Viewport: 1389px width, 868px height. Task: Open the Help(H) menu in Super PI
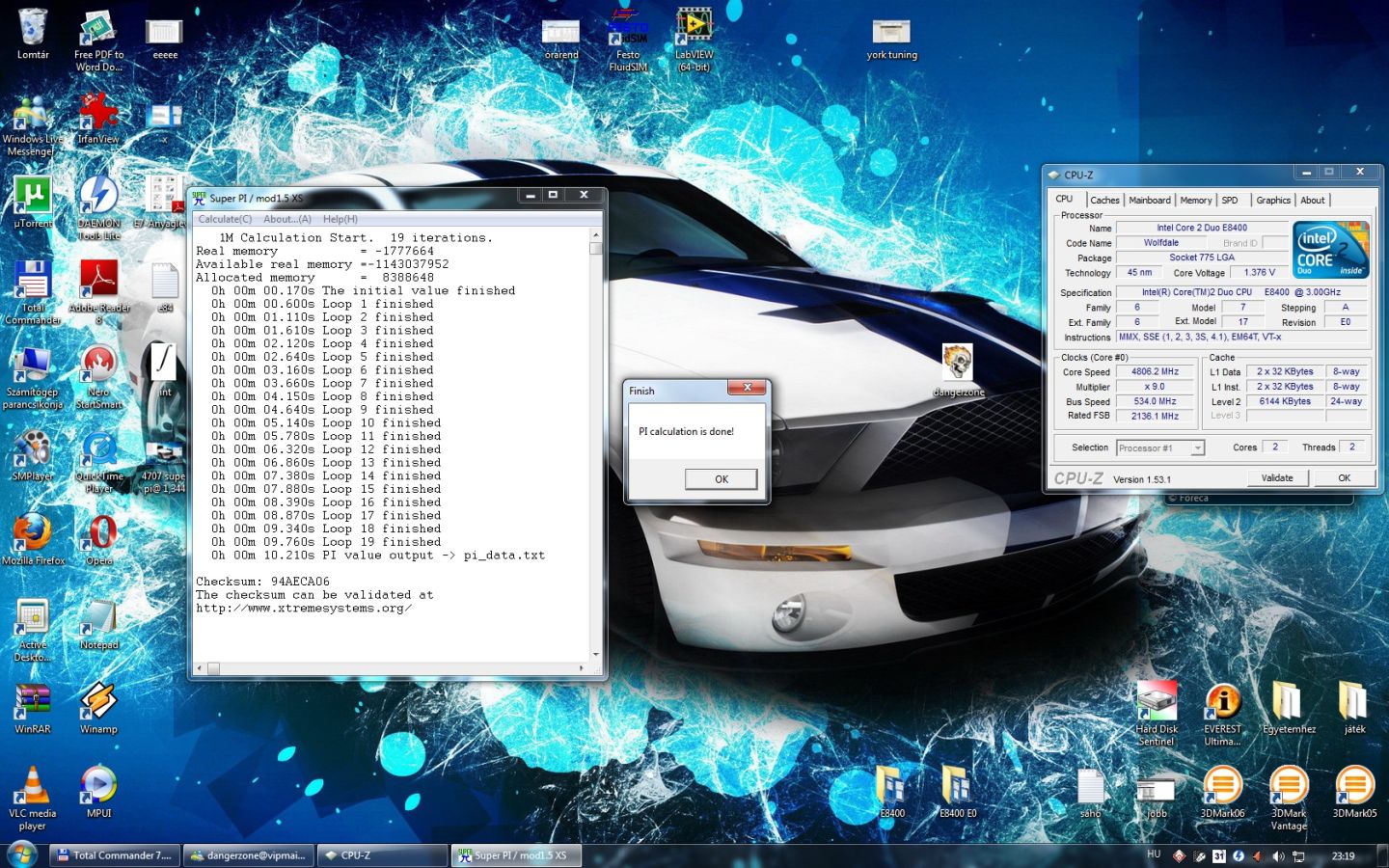(x=340, y=219)
